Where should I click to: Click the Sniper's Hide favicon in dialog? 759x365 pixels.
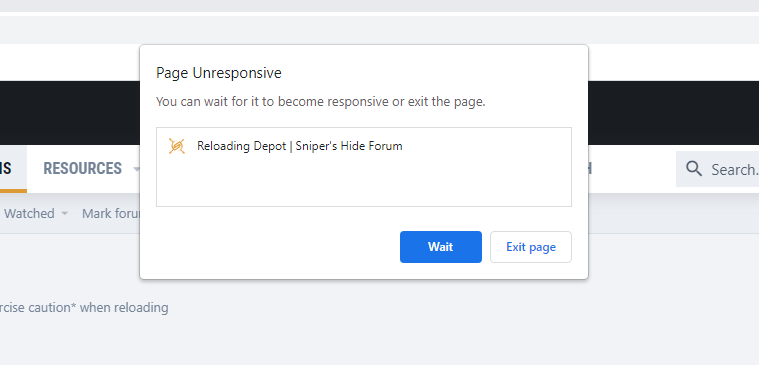tap(177, 146)
